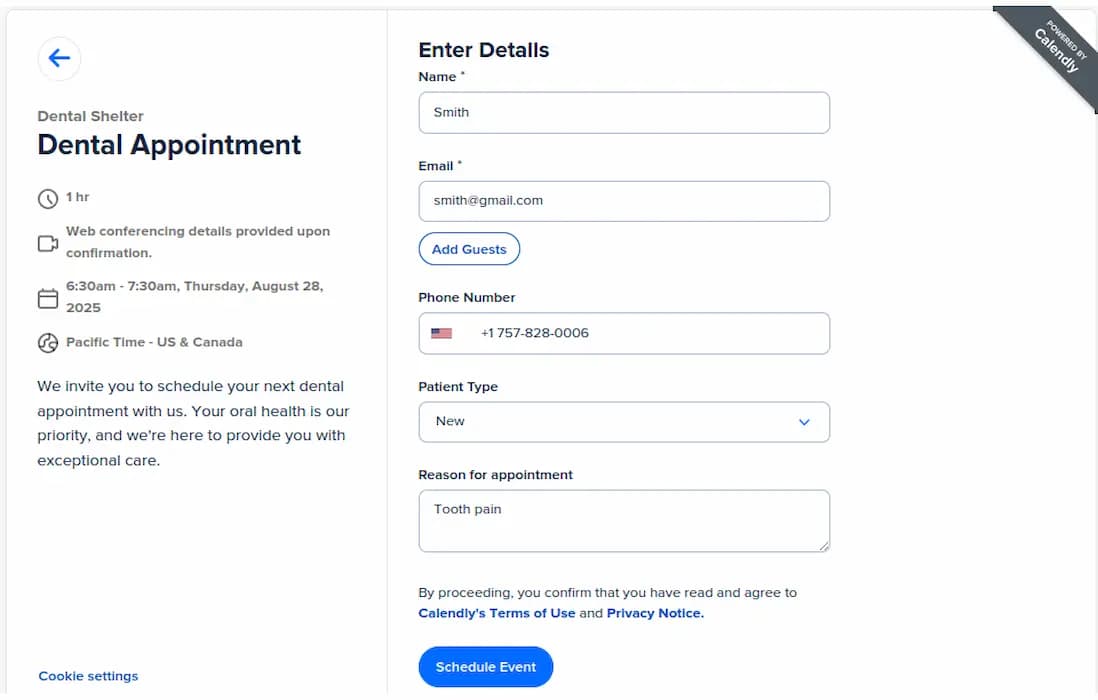Click the textarea resize handle corner

824,546
